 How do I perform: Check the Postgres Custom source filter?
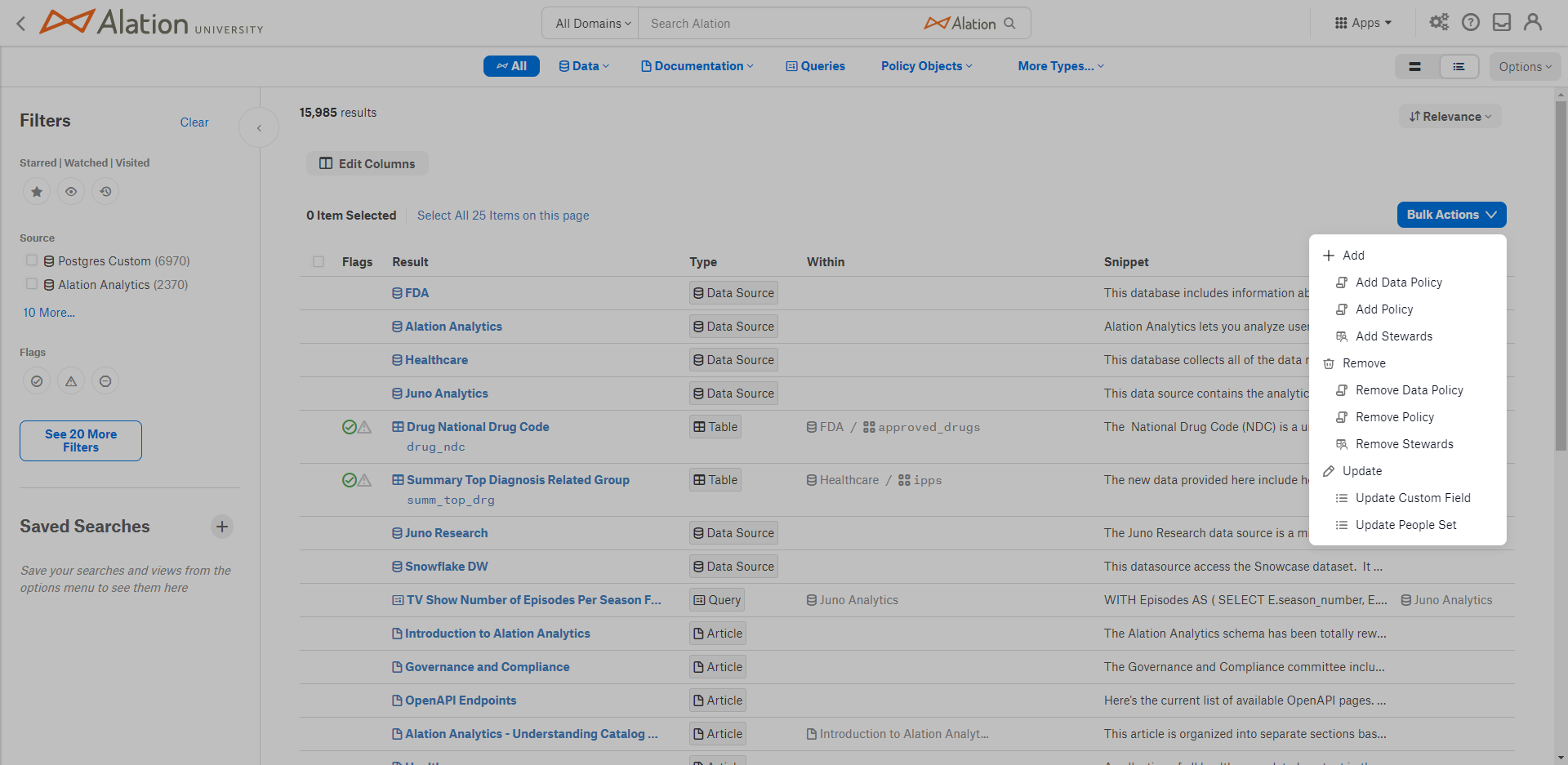coord(32,260)
